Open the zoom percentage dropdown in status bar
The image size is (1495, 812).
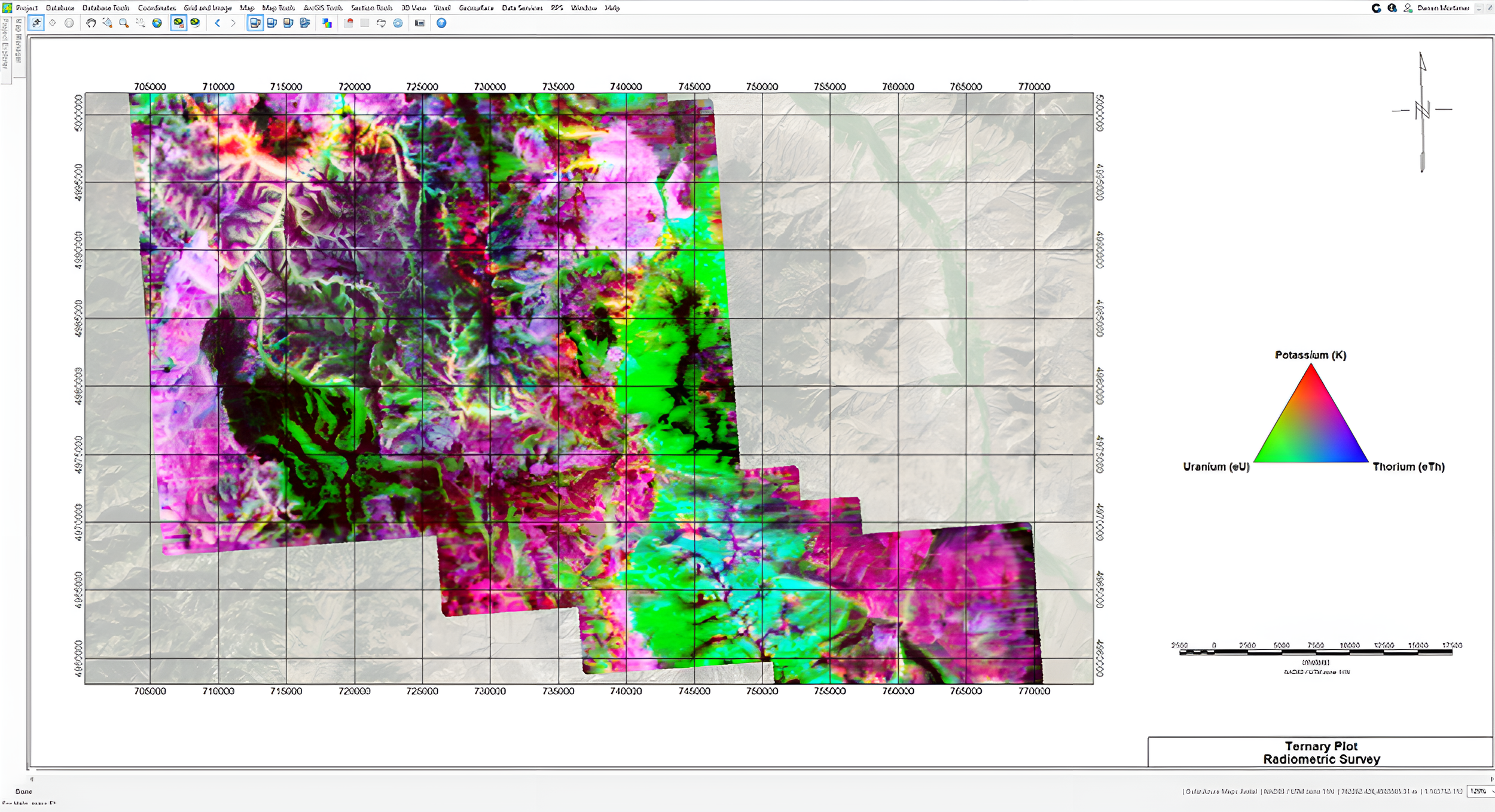(1481, 791)
